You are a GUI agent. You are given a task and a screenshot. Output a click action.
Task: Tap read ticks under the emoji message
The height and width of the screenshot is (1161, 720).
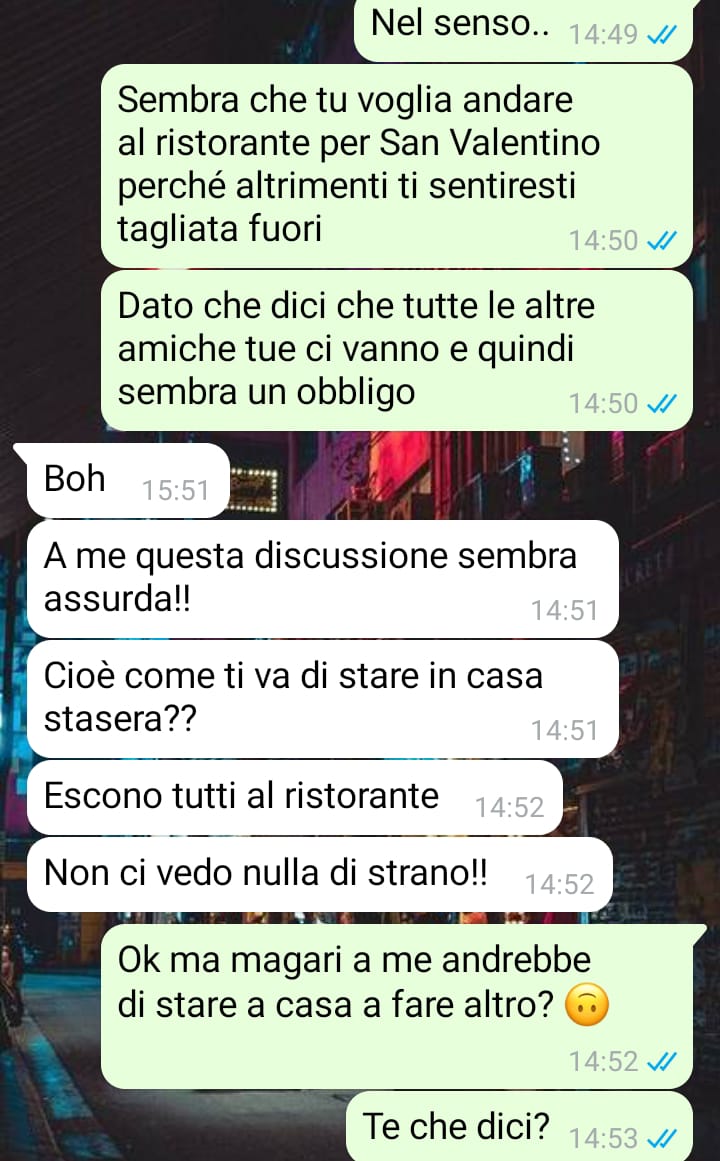(x=661, y=1062)
